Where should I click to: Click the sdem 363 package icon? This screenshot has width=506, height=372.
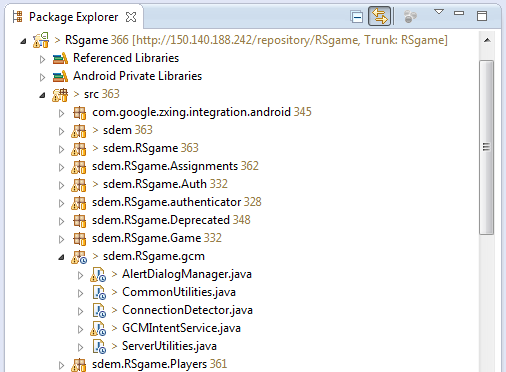(x=79, y=131)
